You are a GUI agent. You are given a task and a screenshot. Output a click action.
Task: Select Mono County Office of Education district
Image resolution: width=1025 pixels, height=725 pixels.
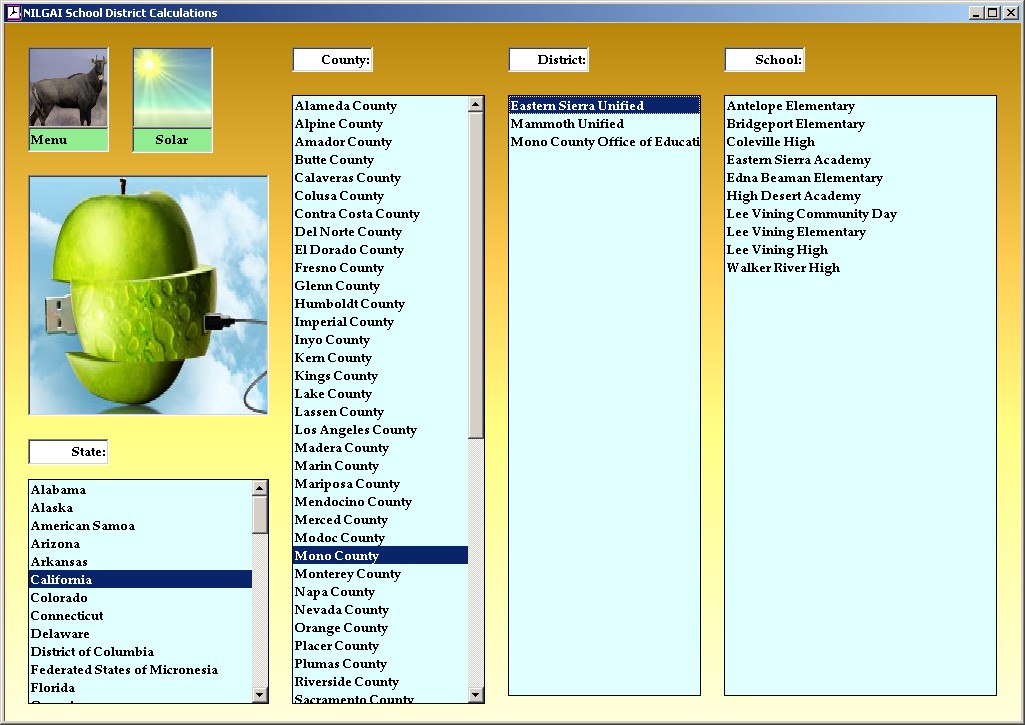(x=603, y=142)
